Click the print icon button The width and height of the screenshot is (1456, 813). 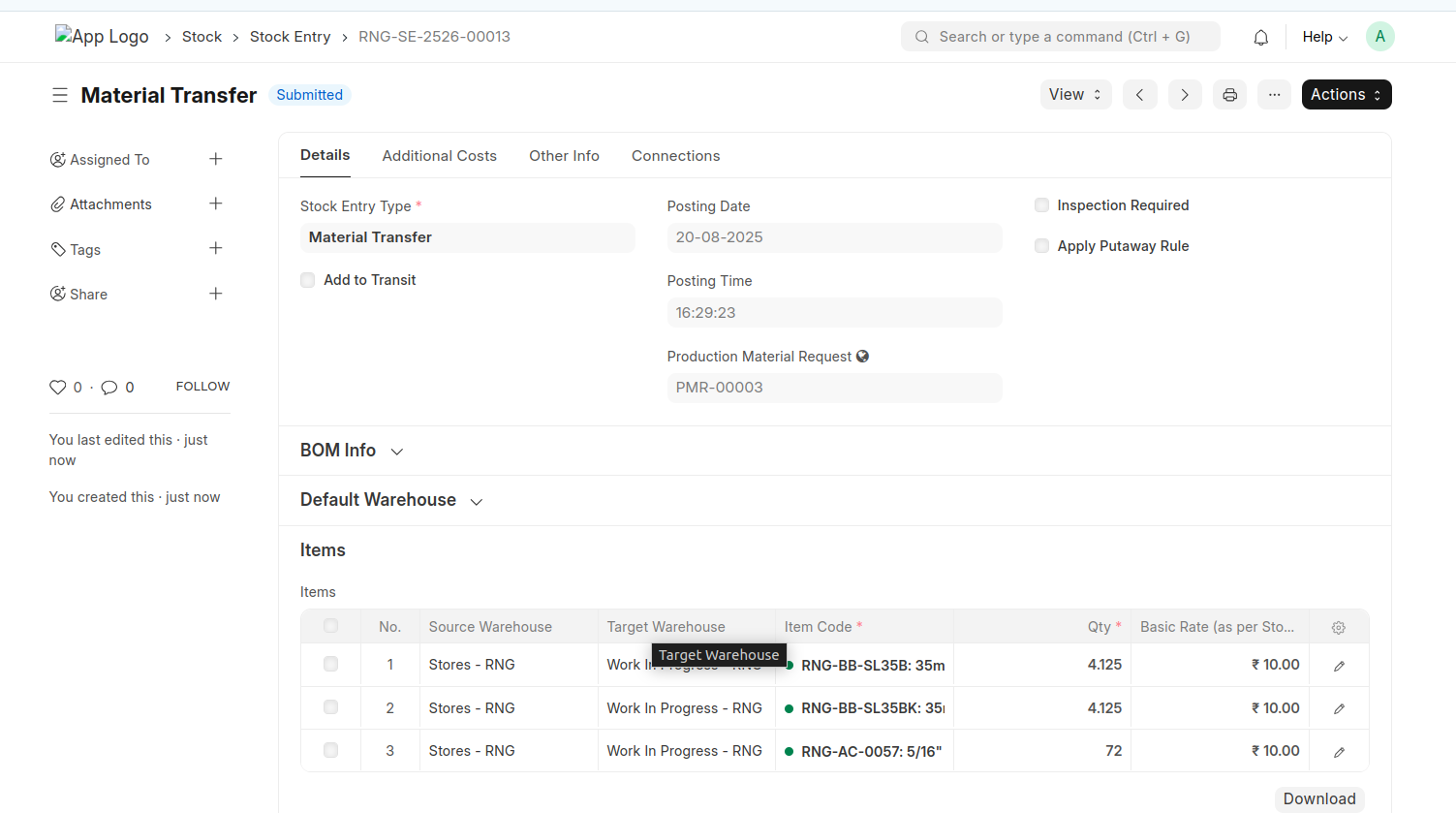[x=1229, y=95]
